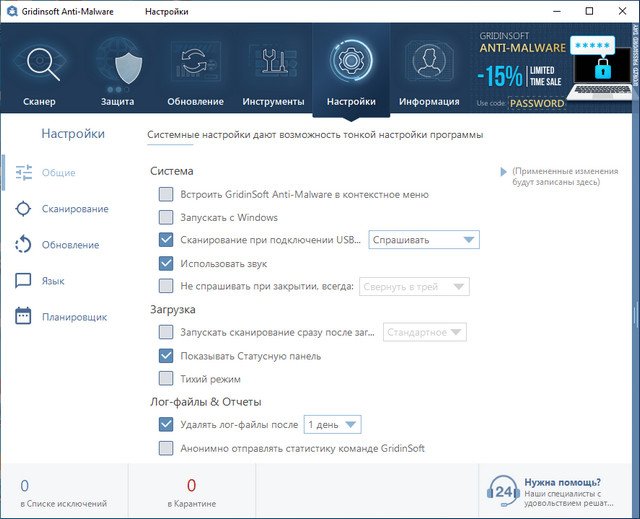Image resolution: width=640 pixels, height=519 pixels.
Task: Open the Спрашивать dropdown
Action: click(424, 240)
